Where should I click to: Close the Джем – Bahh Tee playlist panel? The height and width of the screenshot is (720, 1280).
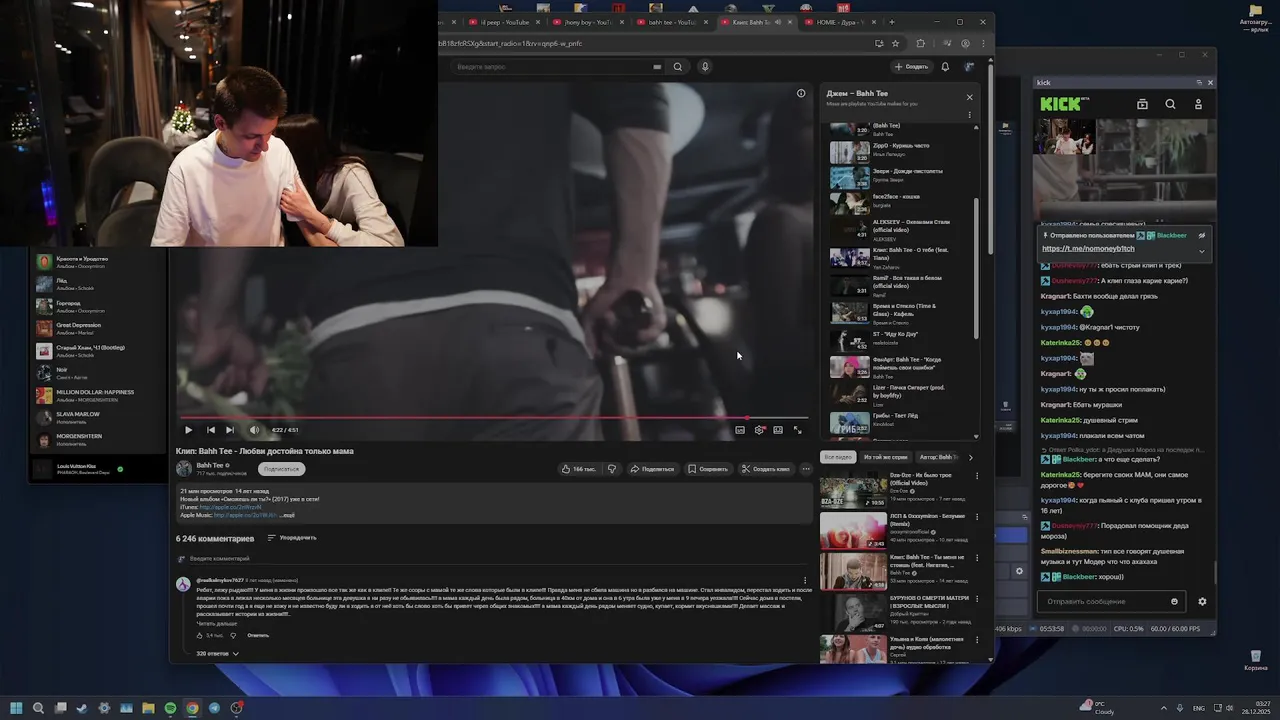point(969,97)
